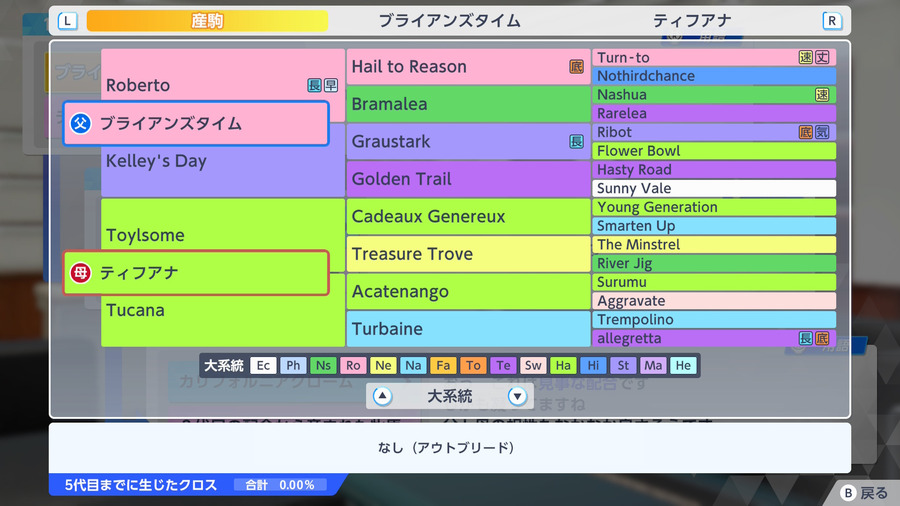Select Aggravate entry

pyautogui.click(x=714, y=301)
